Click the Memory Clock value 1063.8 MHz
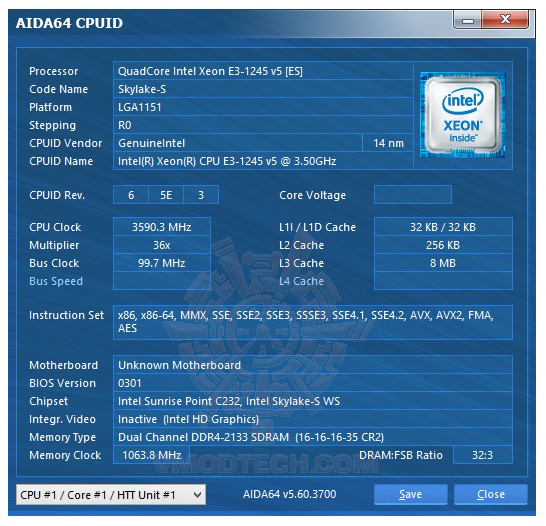 click(x=151, y=455)
